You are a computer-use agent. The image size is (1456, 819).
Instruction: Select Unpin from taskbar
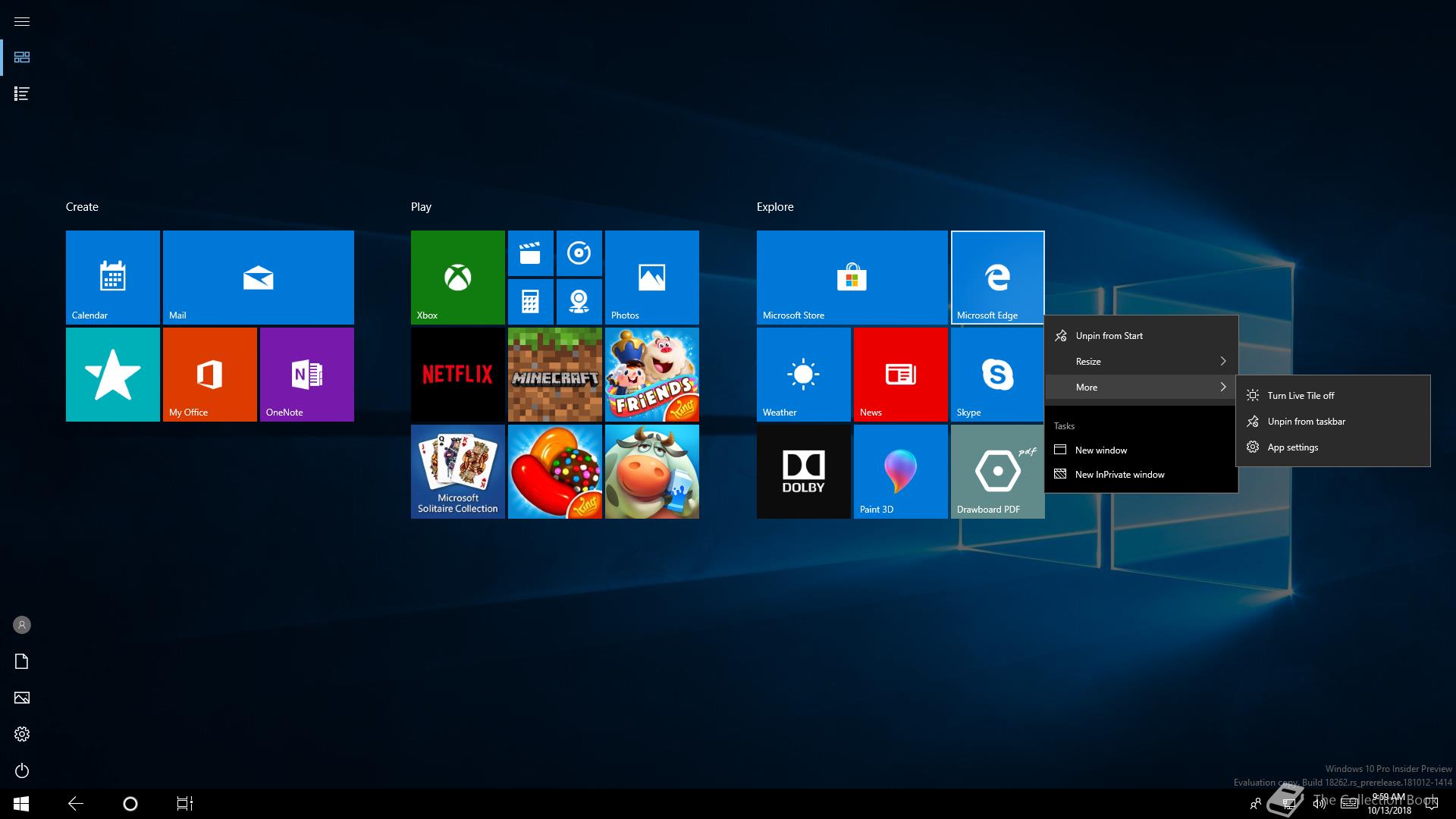(x=1333, y=422)
